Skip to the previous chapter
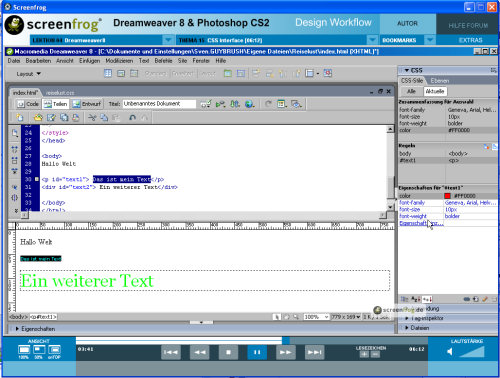The height and width of the screenshot is (378, 500). pos(171,352)
